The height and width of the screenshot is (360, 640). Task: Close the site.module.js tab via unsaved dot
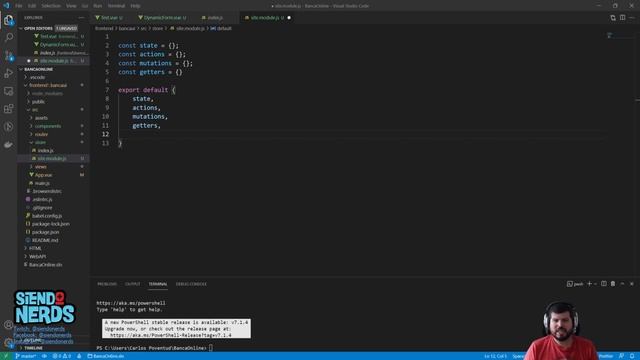pos(289,18)
